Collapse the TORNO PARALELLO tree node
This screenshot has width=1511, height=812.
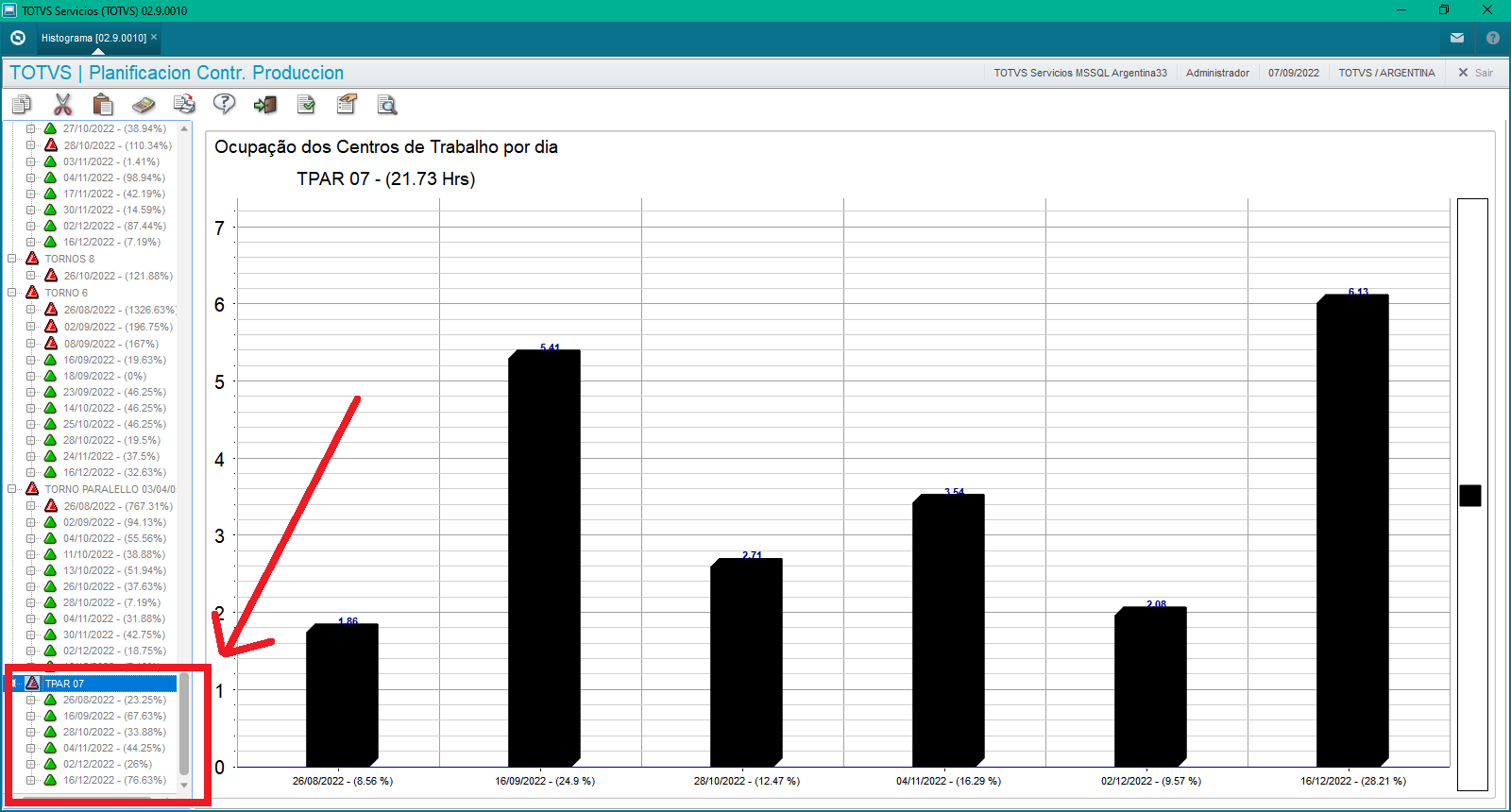12,488
